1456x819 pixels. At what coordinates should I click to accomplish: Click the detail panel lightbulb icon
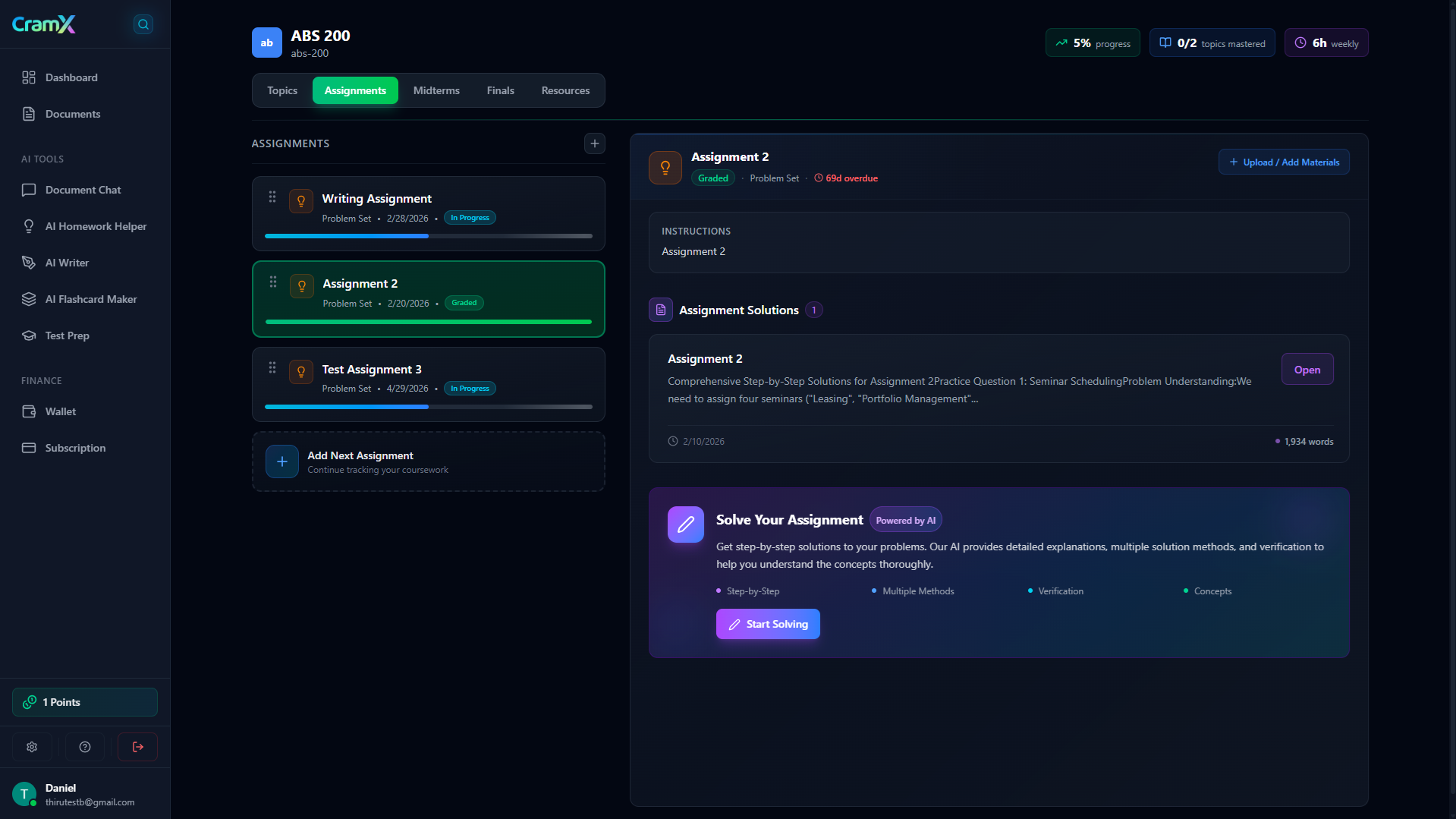coord(665,168)
